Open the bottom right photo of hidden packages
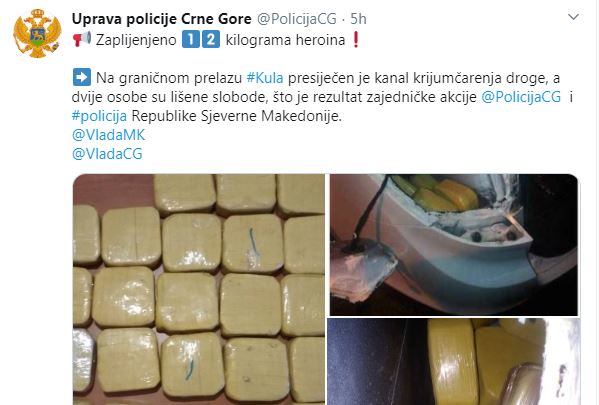 tap(454, 361)
